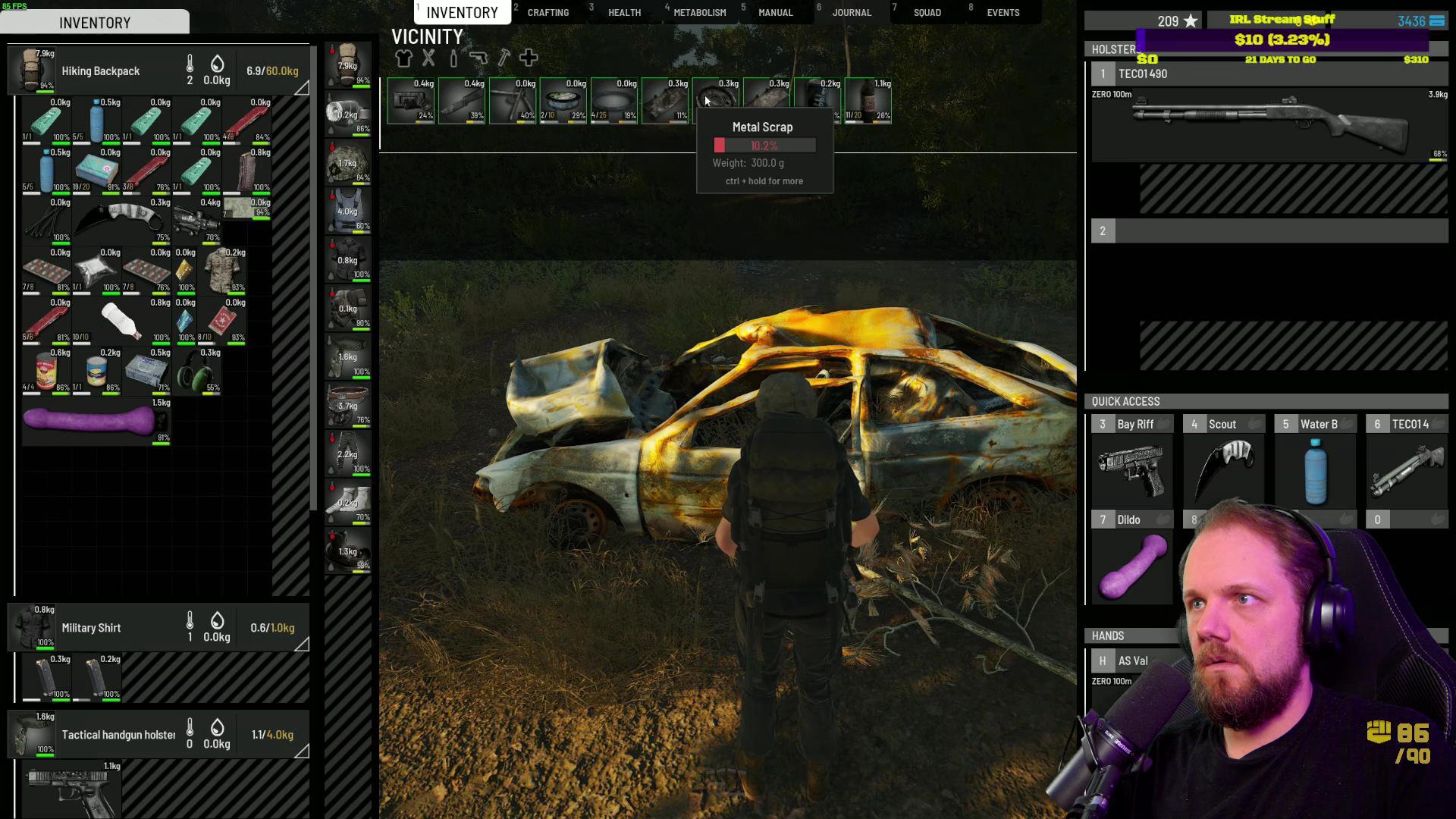Toggle the hammer filter in Vicinity

[x=504, y=58]
